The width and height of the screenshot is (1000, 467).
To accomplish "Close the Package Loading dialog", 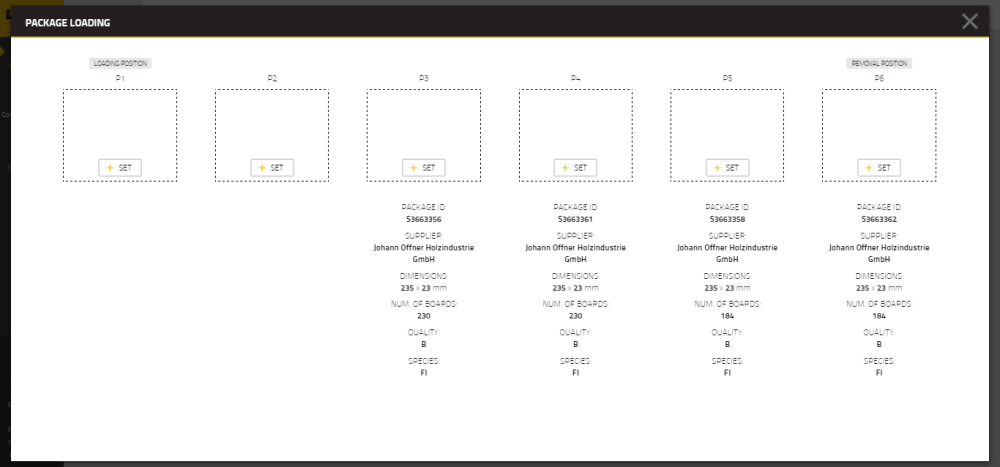I will coord(969,21).
